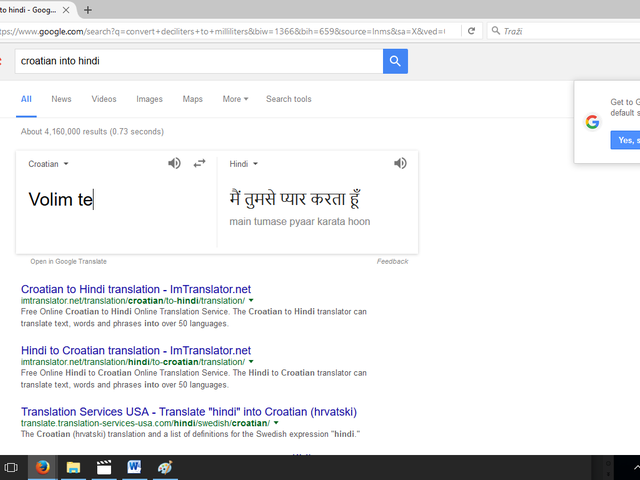Open dropdown arrow for imtranslator croatian/to-hindi result
Screen dimensions: 640x480
pyautogui.click(x=251, y=300)
